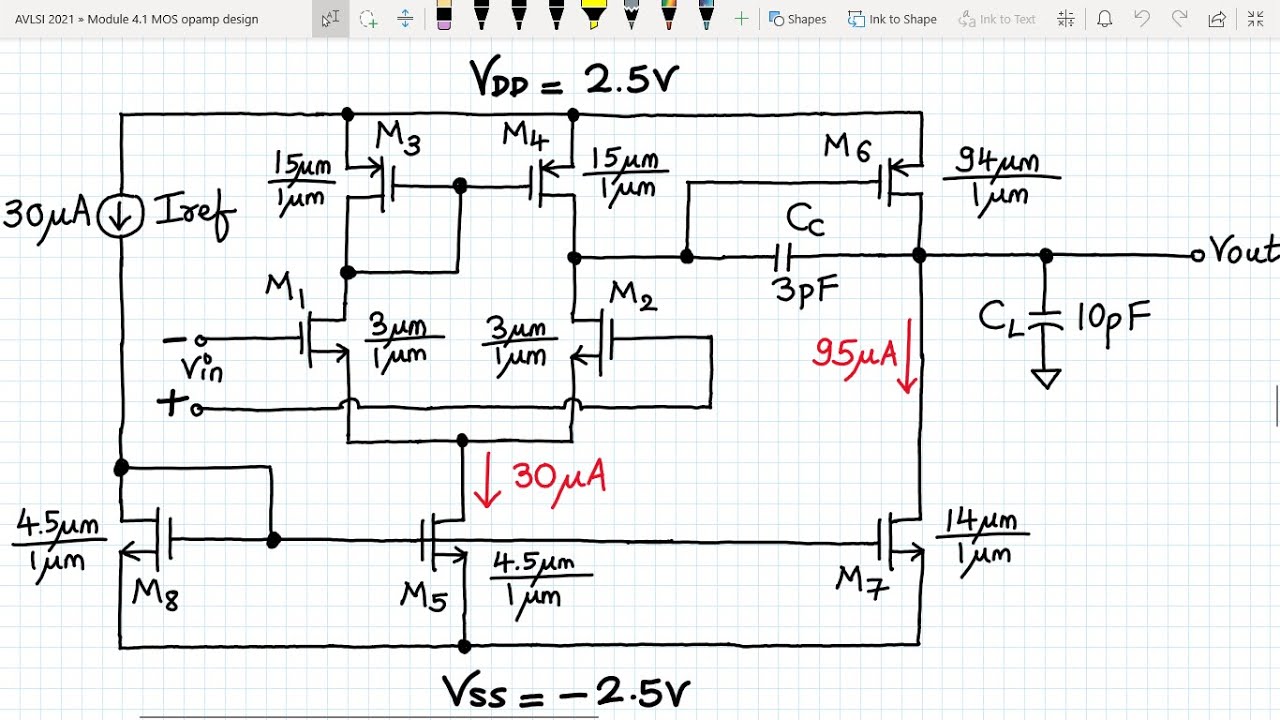Undo the last action
1280x720 pixels.
(x=1142, y=19)
